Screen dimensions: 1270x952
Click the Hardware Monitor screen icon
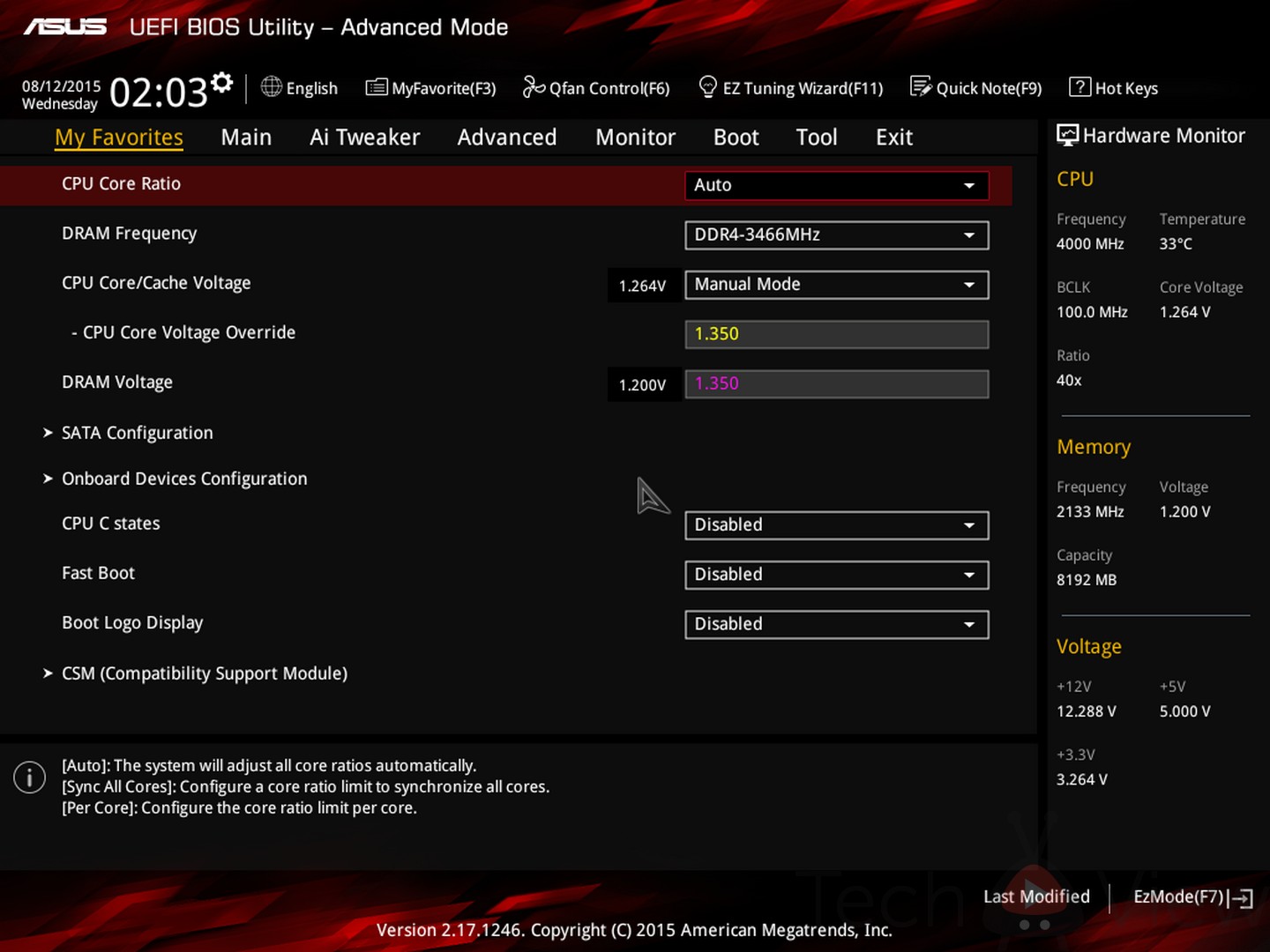(x=1067, y=135)
